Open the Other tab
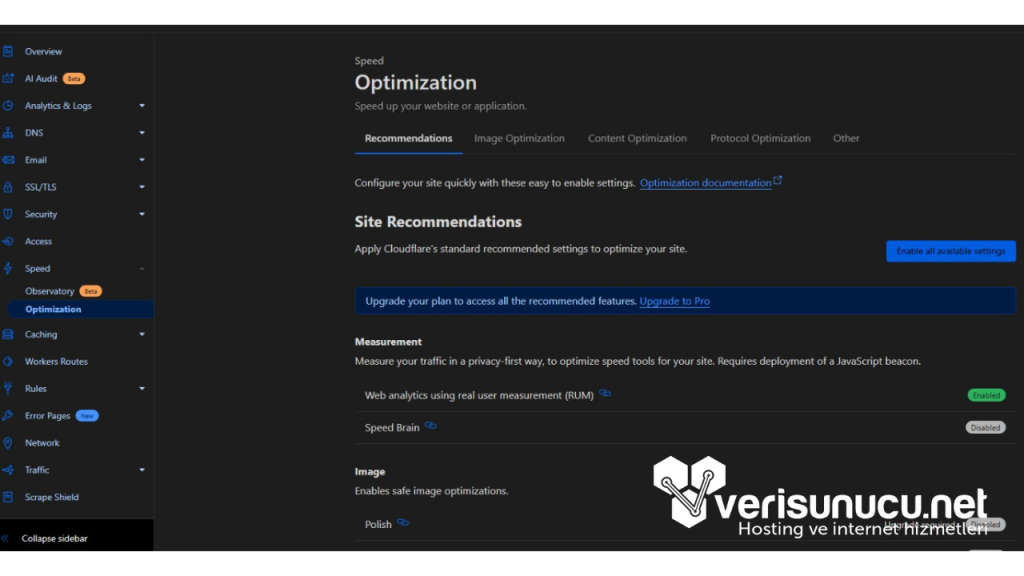1024x576 pixels. [x=846, y=138]
